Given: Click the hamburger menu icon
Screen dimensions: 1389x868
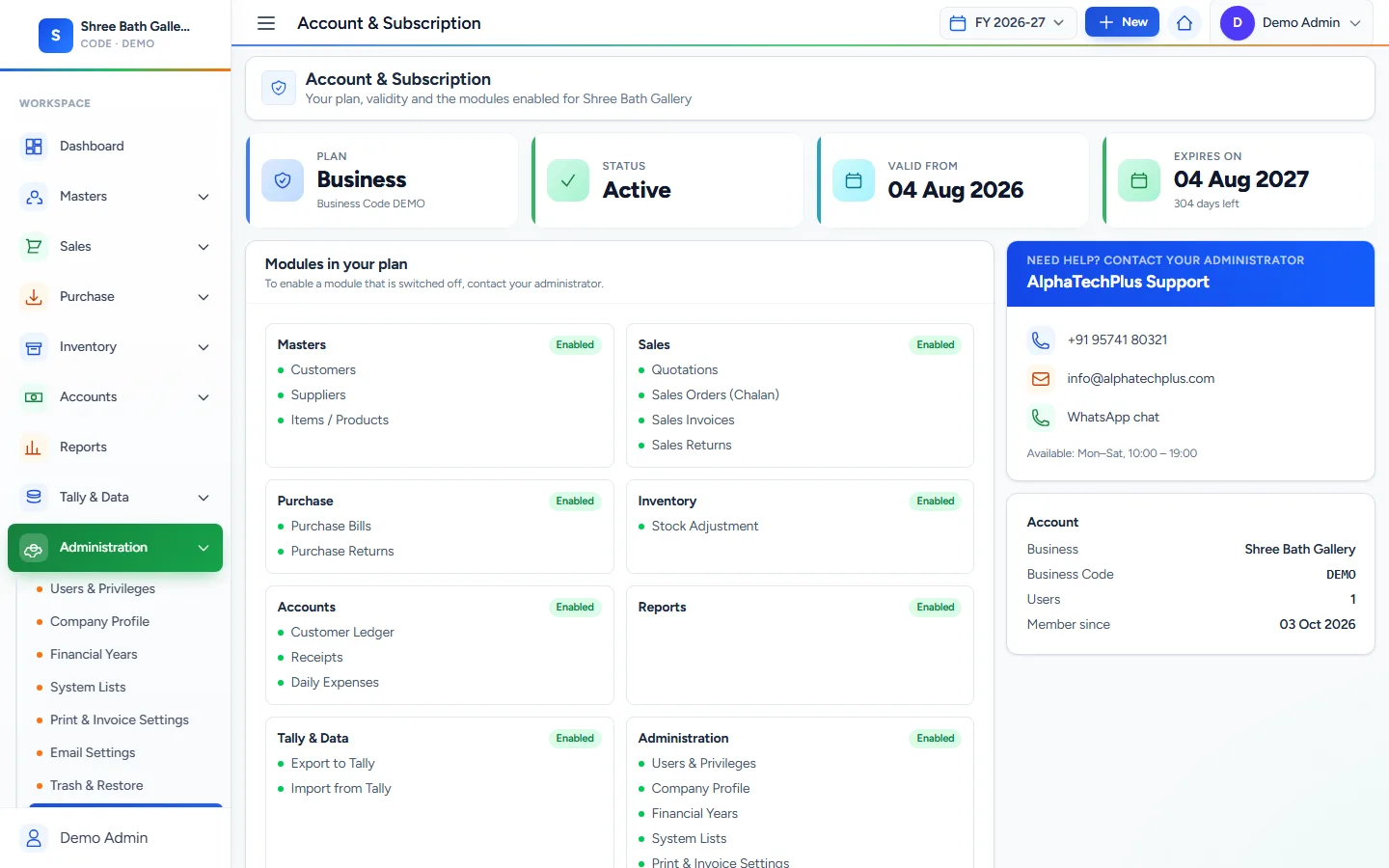Looking at the screenshot, I should coord(266,23).
